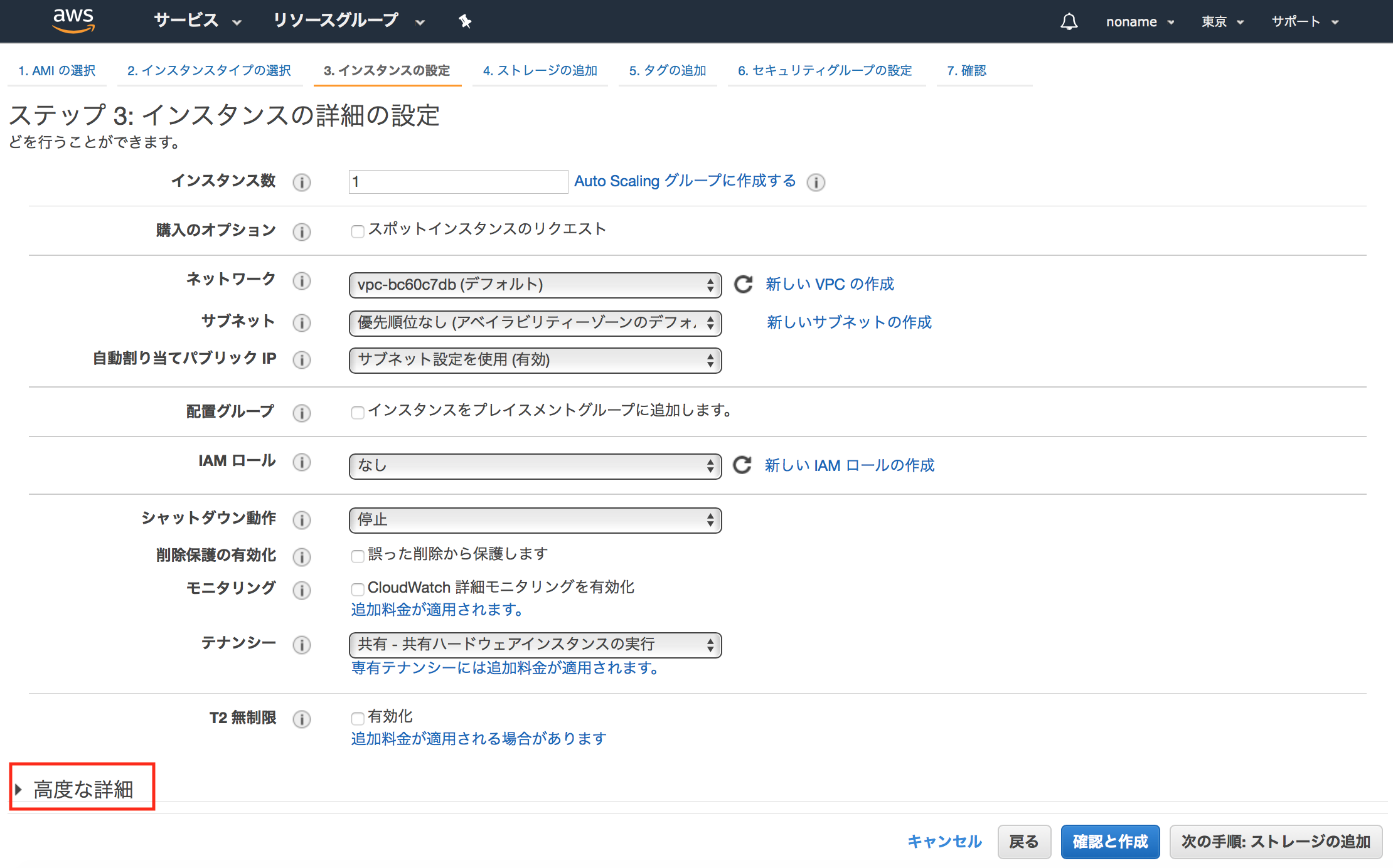Viewport: 1393px width, 868px height.
Task: Show info for 配置グループ
Action: [302, 413]
